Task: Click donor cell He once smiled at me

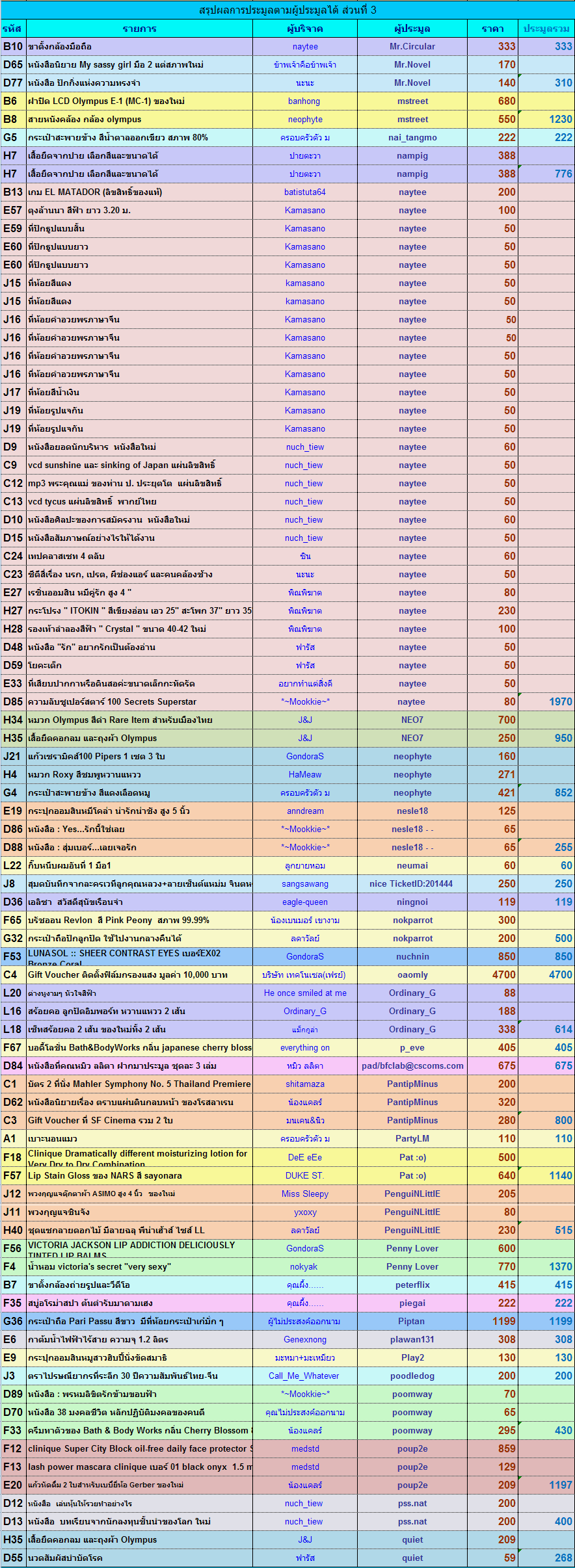Action: (305, 993)
